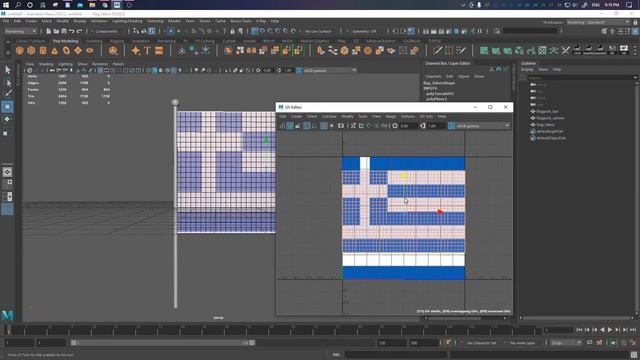Click UV Editor snapshot camera icon
The image size is (640, 360).
click(341, 126)
